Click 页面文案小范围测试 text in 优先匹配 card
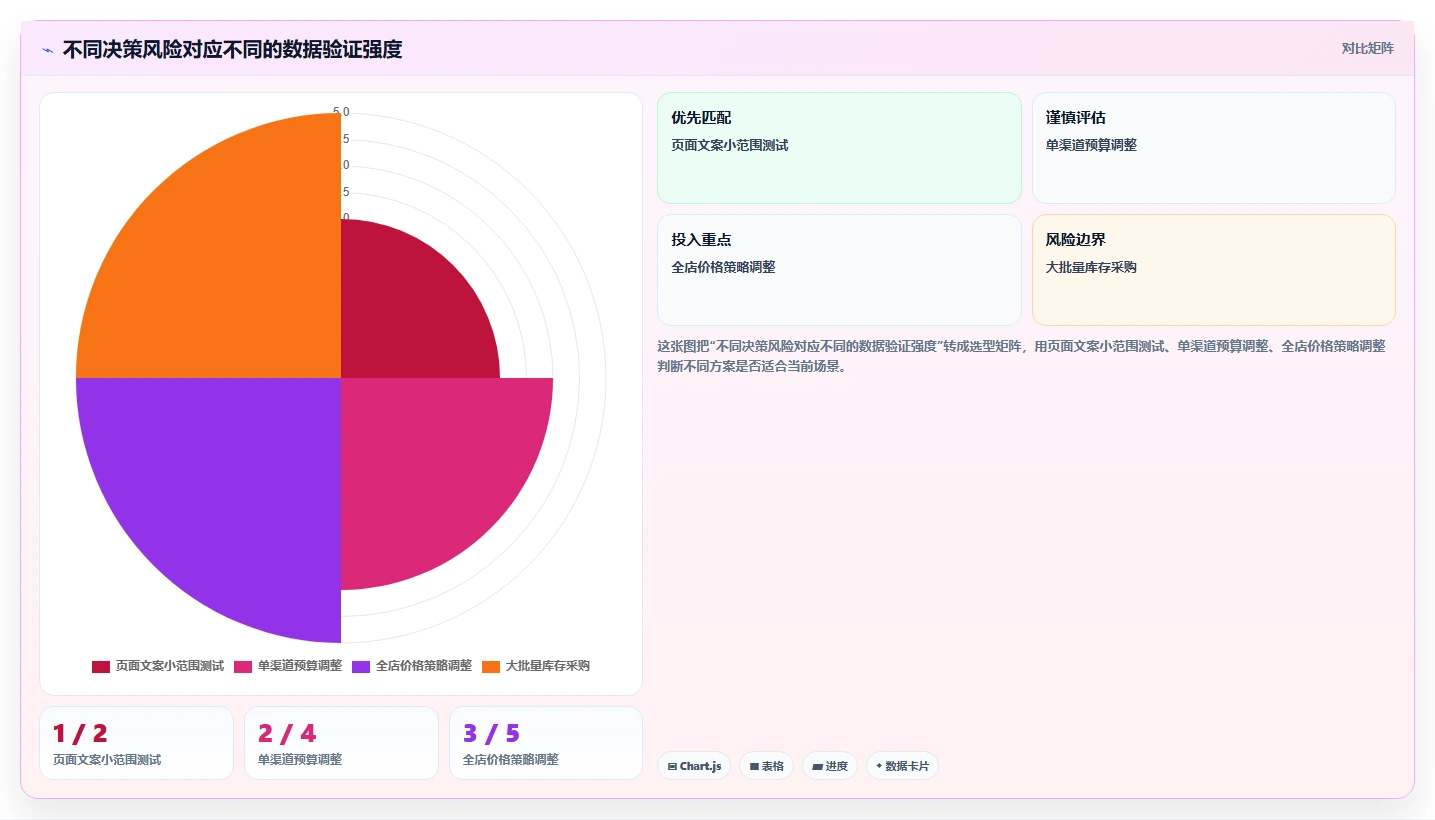This screenshot has height=820, width=1435. point(730,145)
